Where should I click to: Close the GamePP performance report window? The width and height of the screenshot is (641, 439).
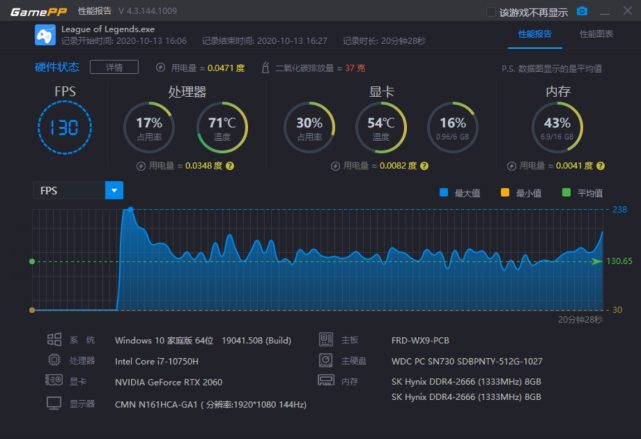click(x=628, y=11)
